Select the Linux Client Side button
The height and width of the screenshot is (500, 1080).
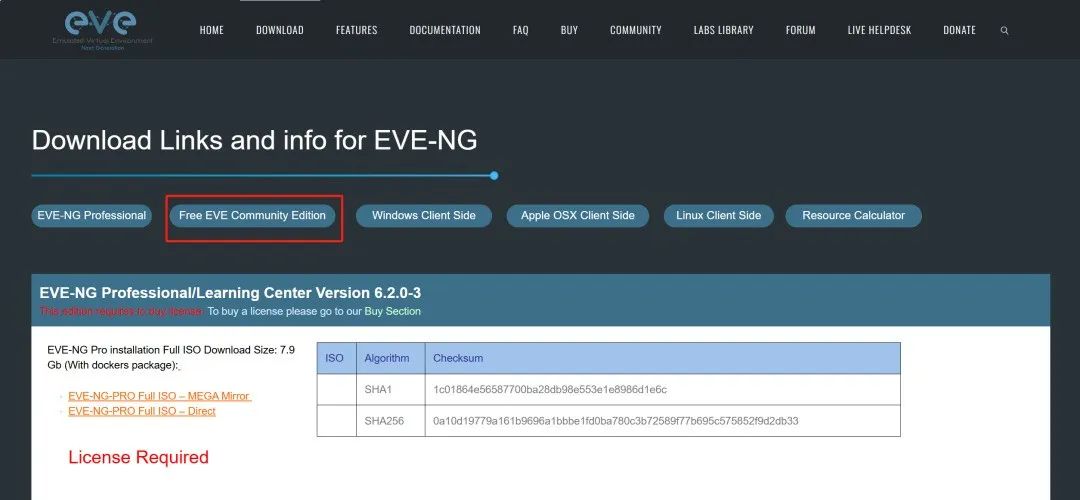(x=718, y=216)
